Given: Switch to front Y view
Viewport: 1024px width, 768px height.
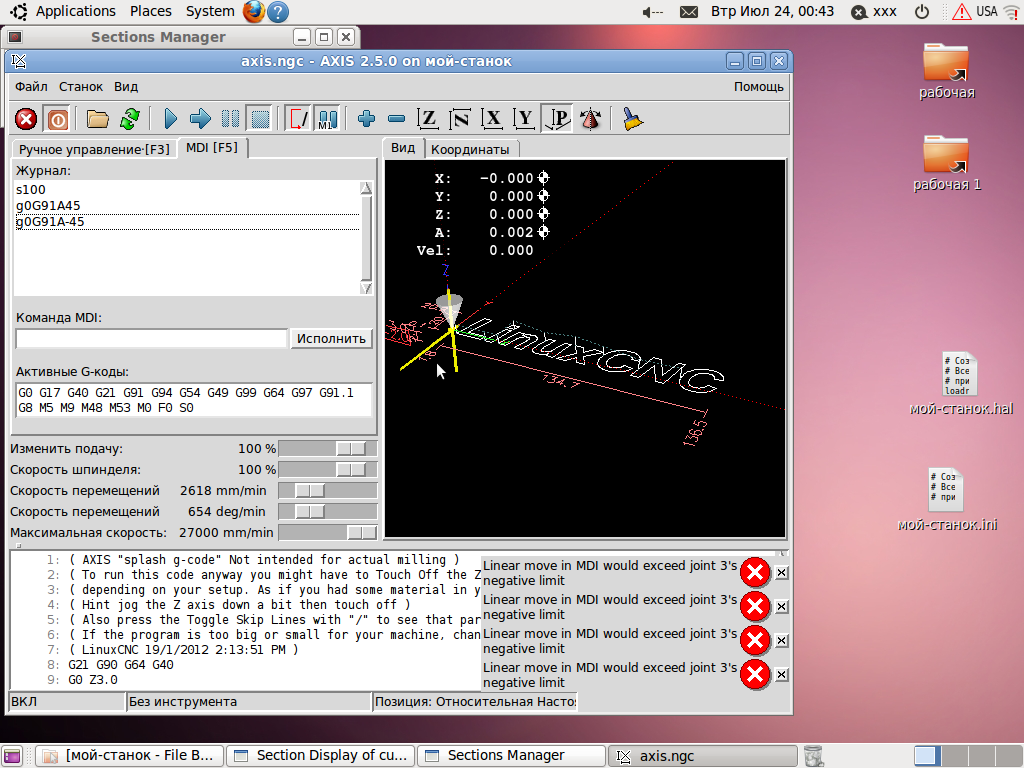Looking at the screenshot, I should pyautogui.click(x=524, y=119).
